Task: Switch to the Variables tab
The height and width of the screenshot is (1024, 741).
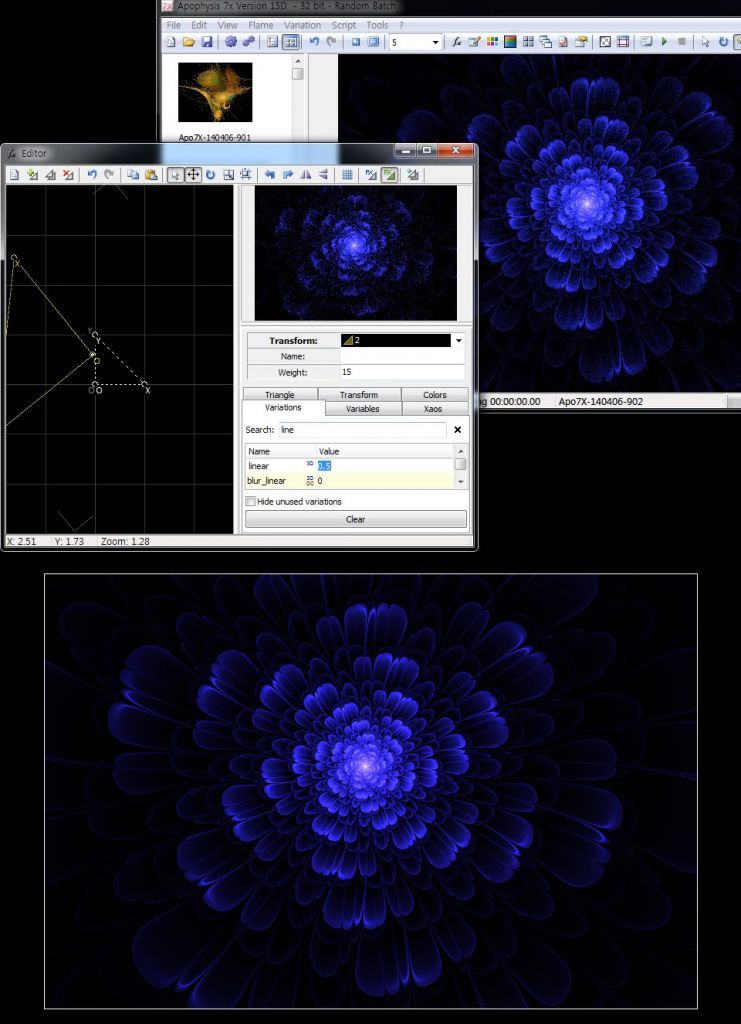Action: [x=362, y=409]
